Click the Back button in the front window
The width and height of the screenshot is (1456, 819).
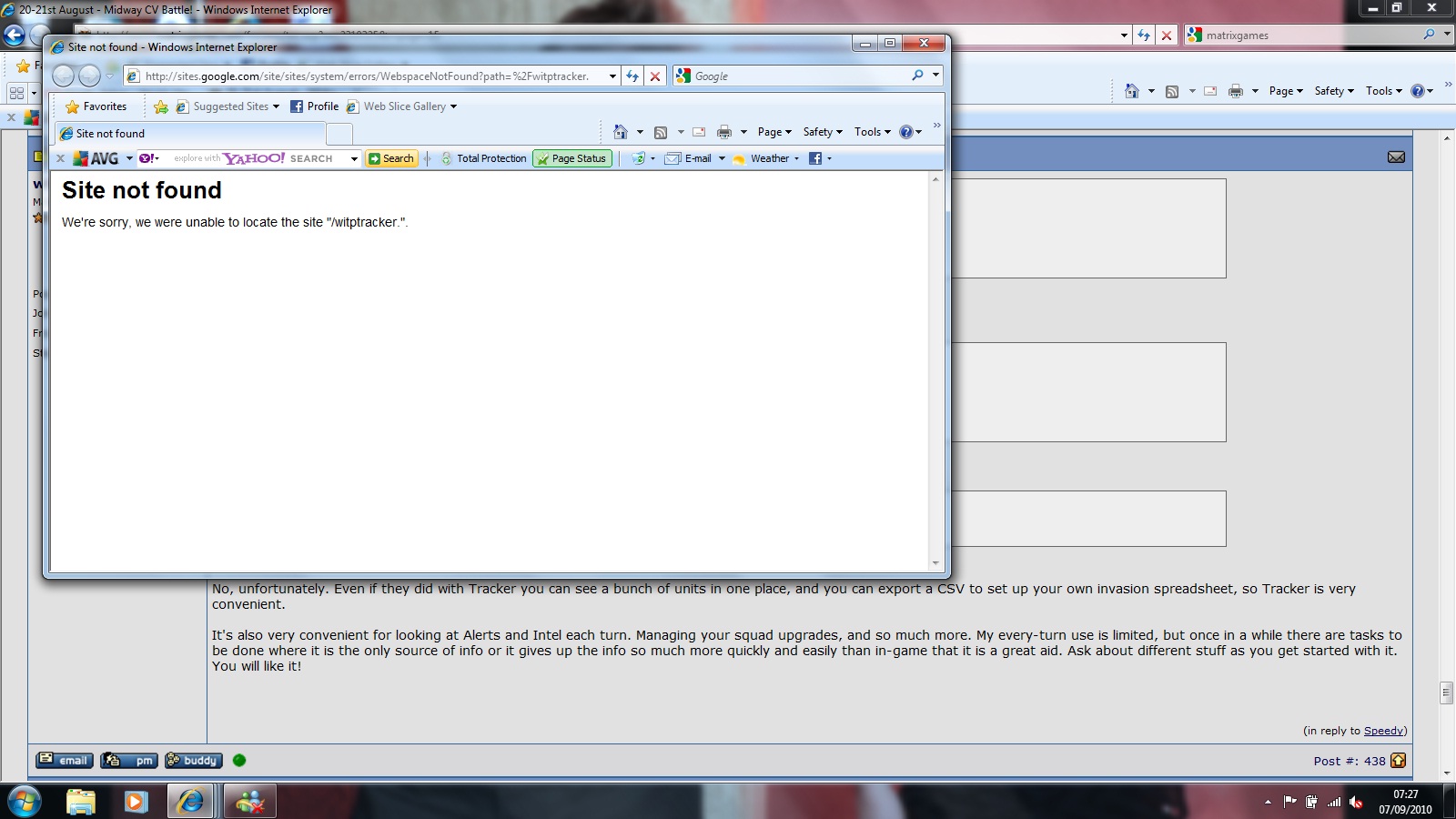pos(63,76)
